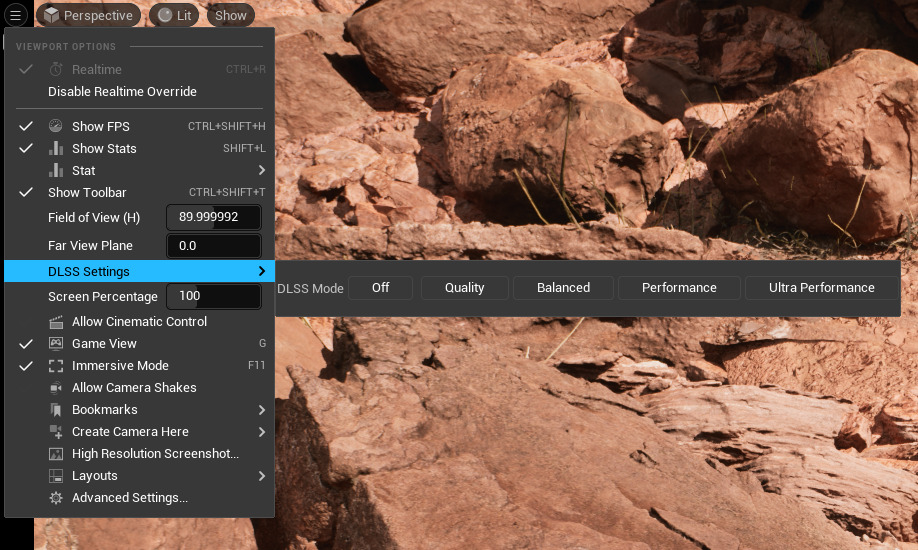Click the Screen Percentage label
918x550 pixels.
pyautogui.click(x=102, y=297)
